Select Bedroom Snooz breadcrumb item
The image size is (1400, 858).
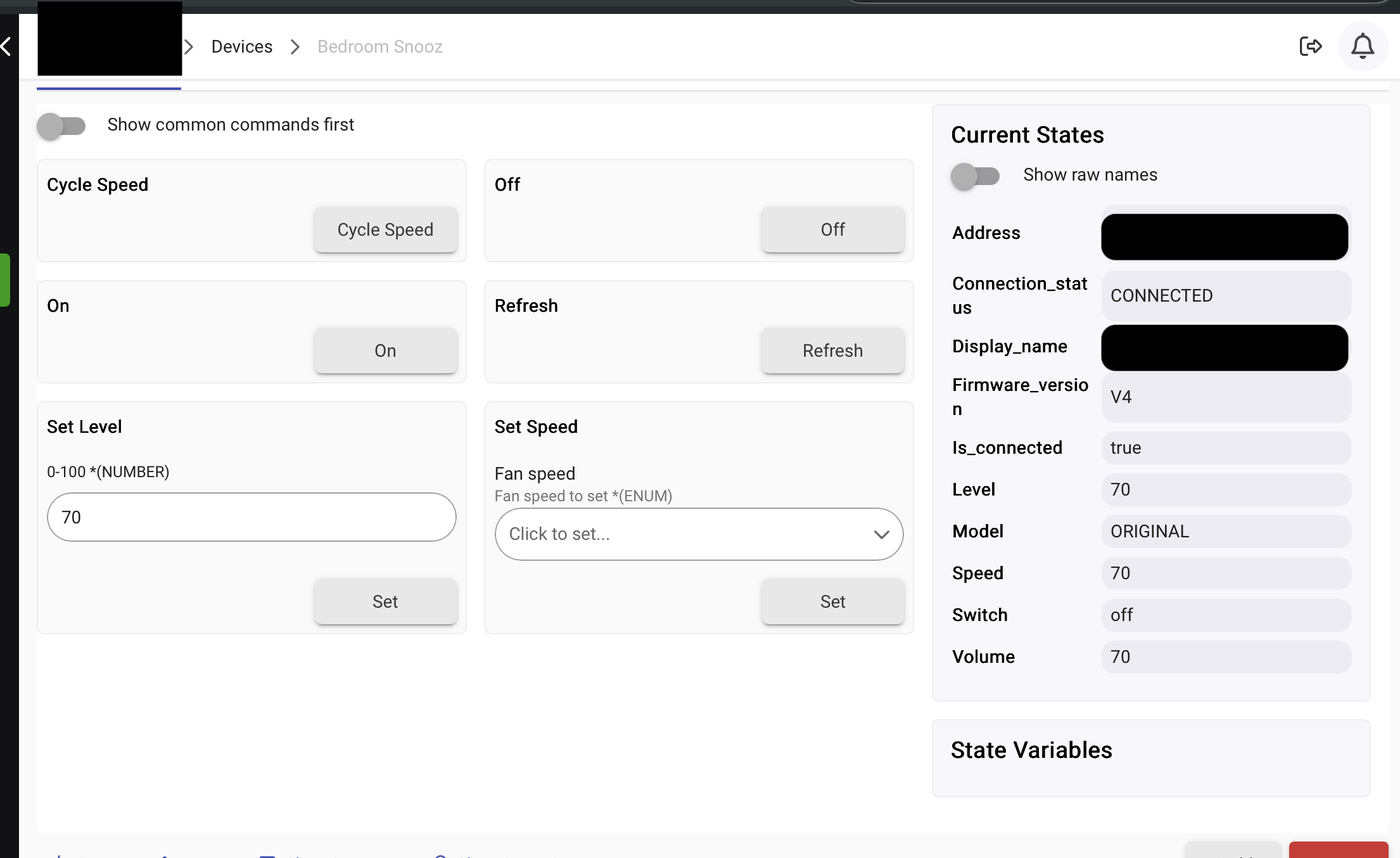click(x=379, y=47)
